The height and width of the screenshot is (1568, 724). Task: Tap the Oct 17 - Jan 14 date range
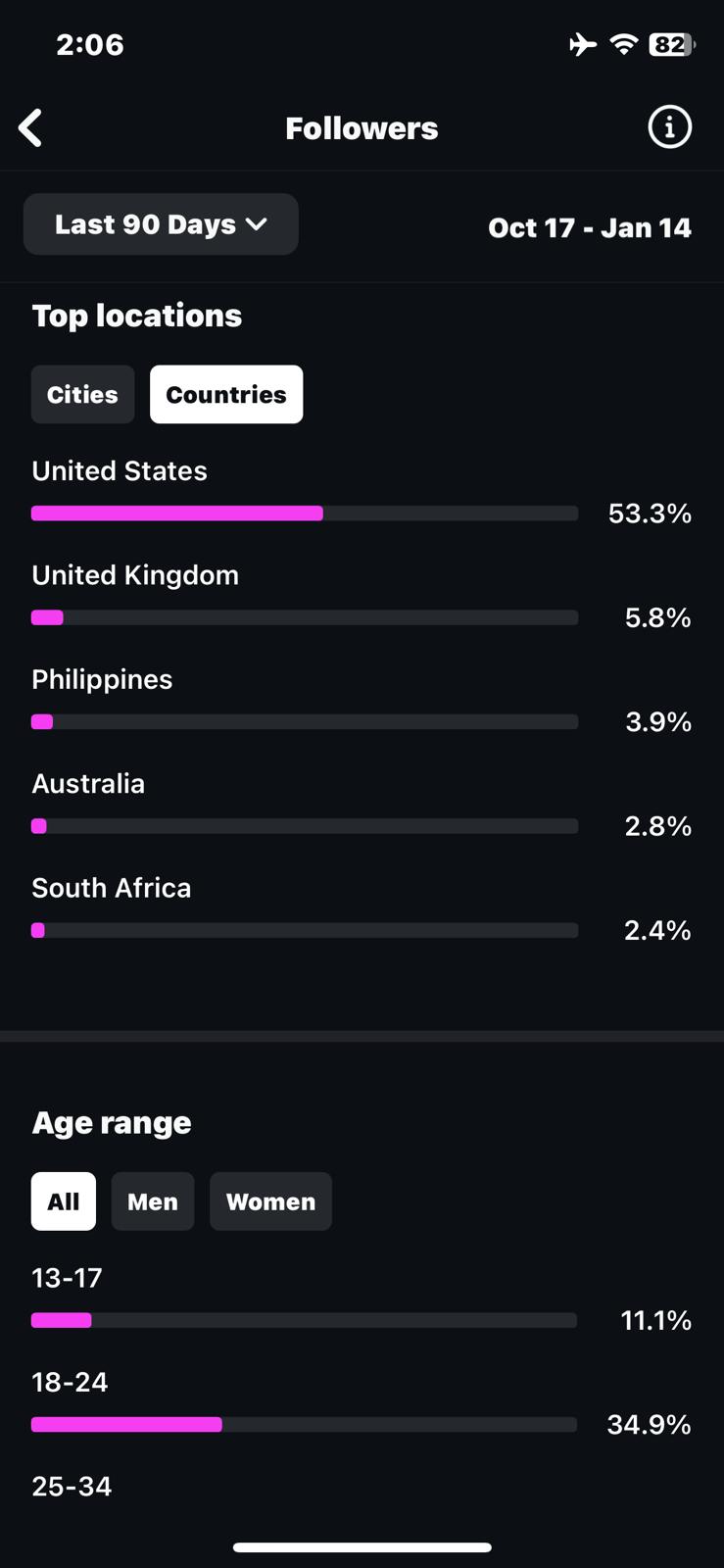pos(590,227)
